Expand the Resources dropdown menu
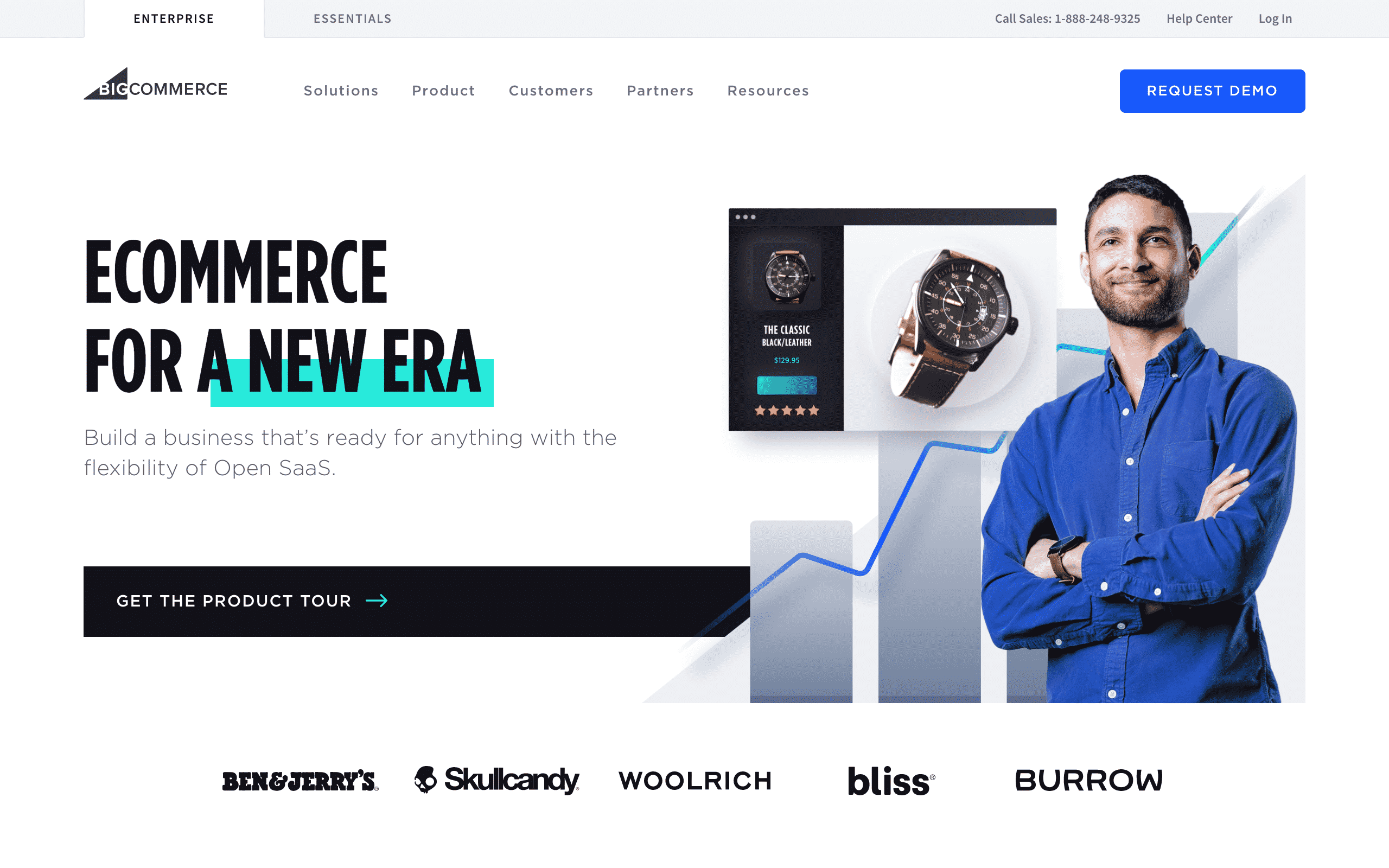The width and height of the screenshot is (1389, 868). (768, 90)
